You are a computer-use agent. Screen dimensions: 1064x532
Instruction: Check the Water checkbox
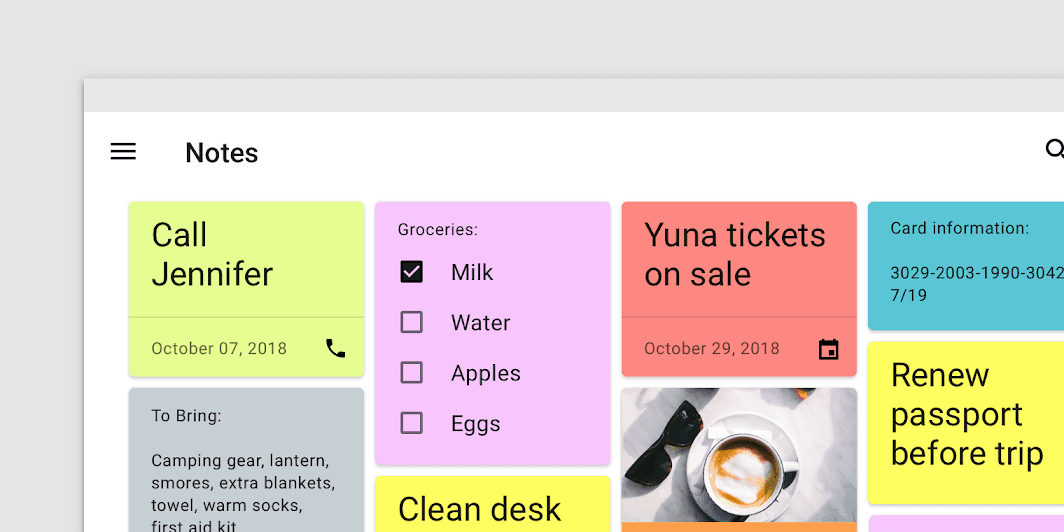click(411, 322)
